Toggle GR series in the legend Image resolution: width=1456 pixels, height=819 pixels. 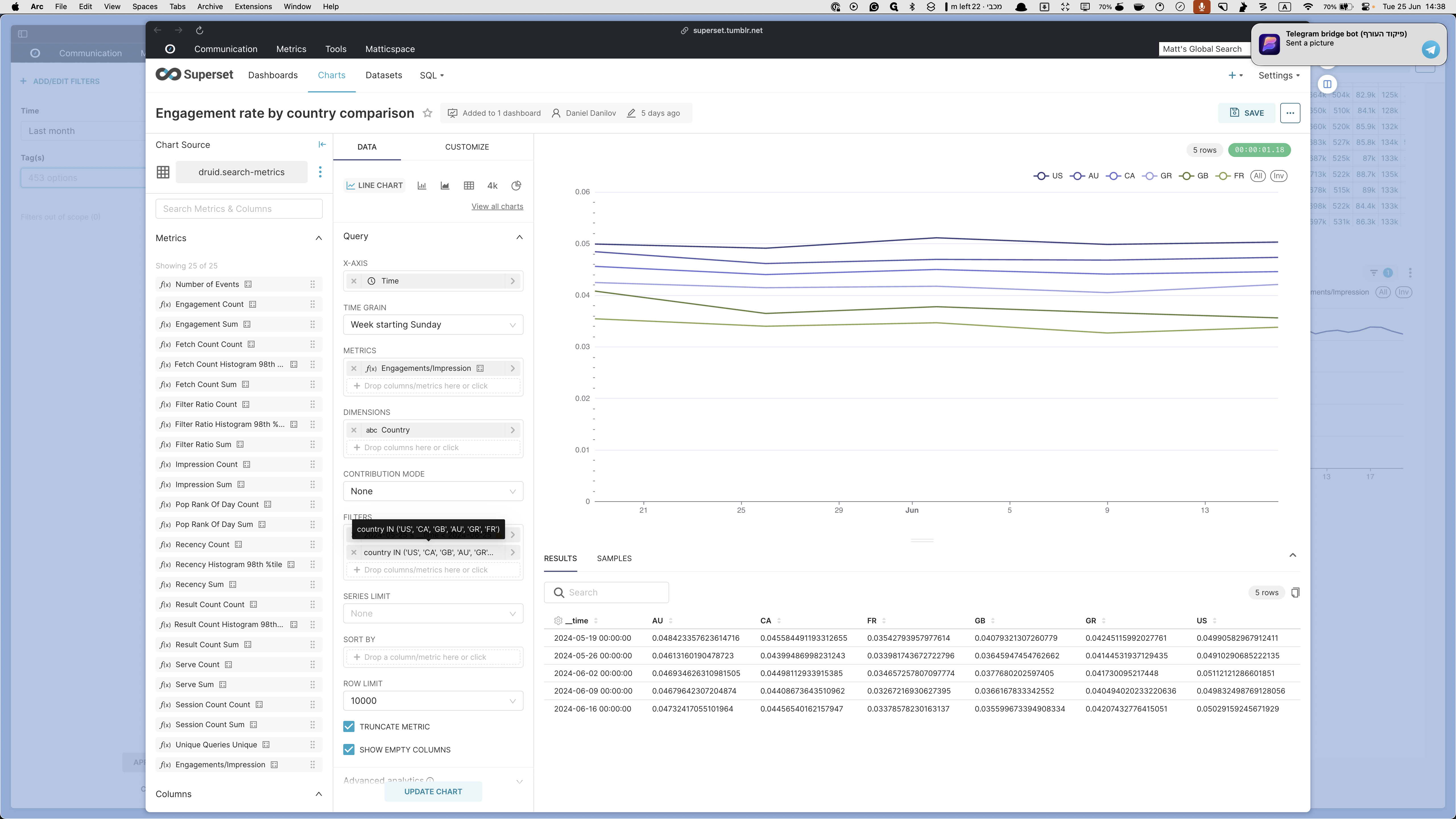pyautogui.click(x=1157, y=176)
